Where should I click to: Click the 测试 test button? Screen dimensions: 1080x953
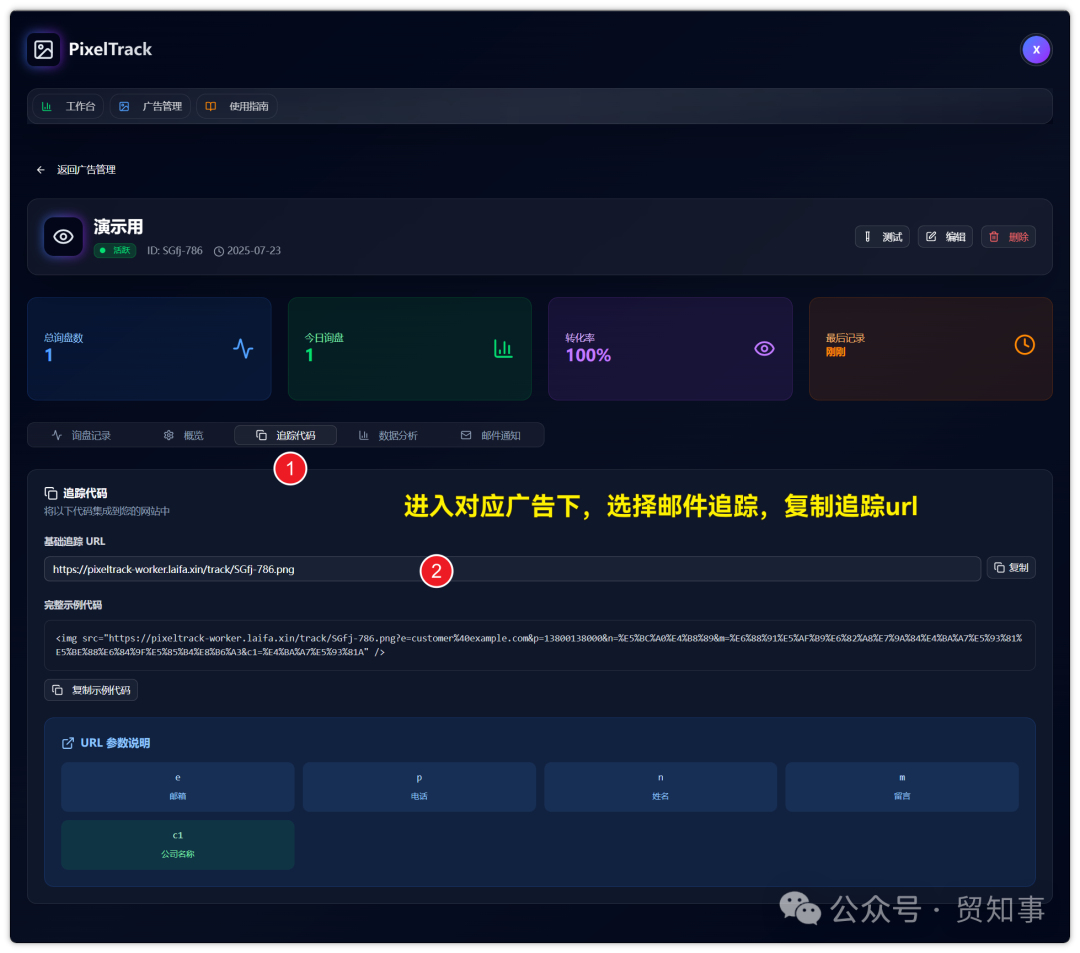(x=882, y=237)
